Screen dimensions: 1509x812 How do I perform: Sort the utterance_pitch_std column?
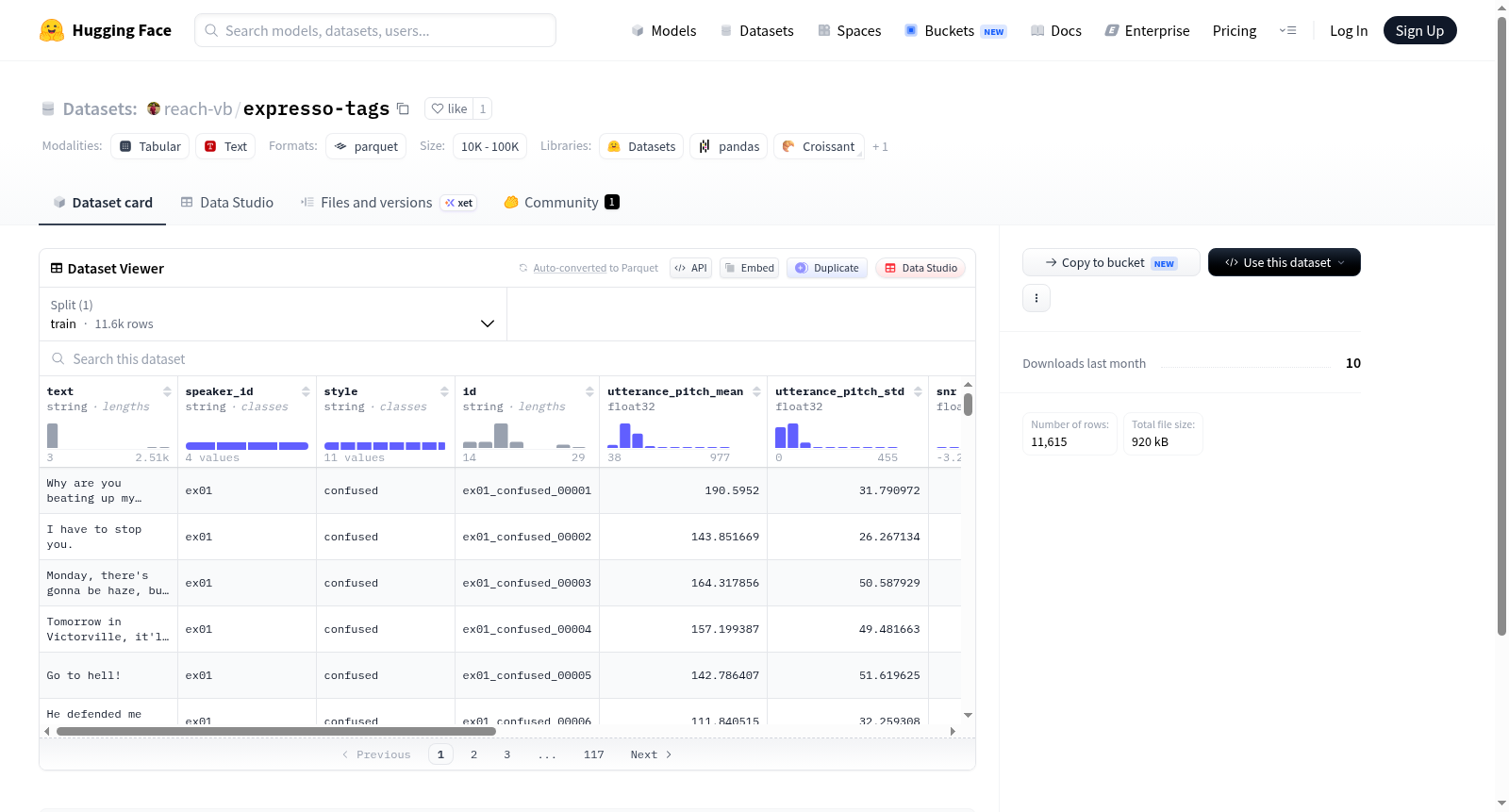pos(918,391)
